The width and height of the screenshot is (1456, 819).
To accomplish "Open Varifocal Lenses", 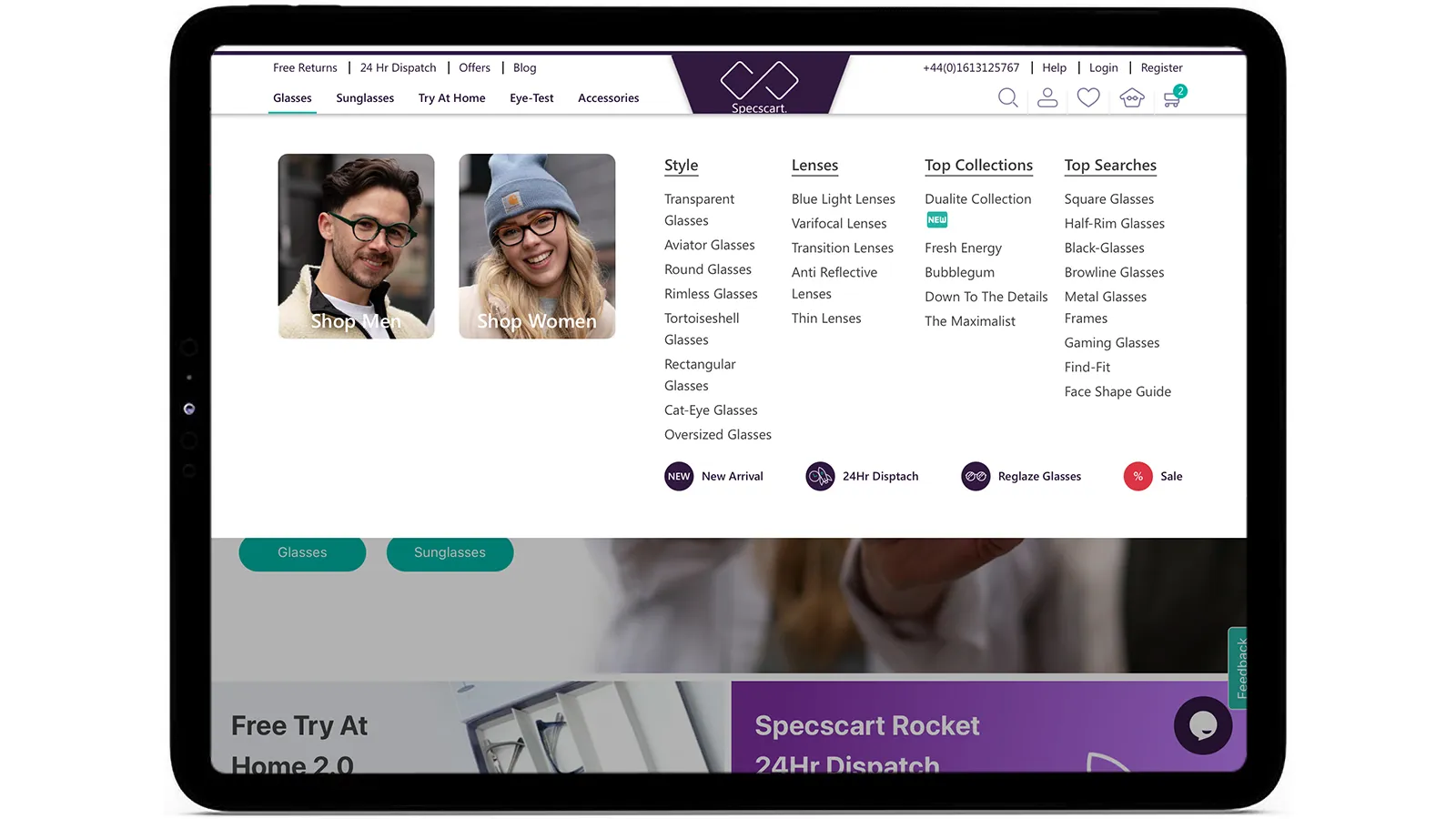I will (x=839, y=224).
